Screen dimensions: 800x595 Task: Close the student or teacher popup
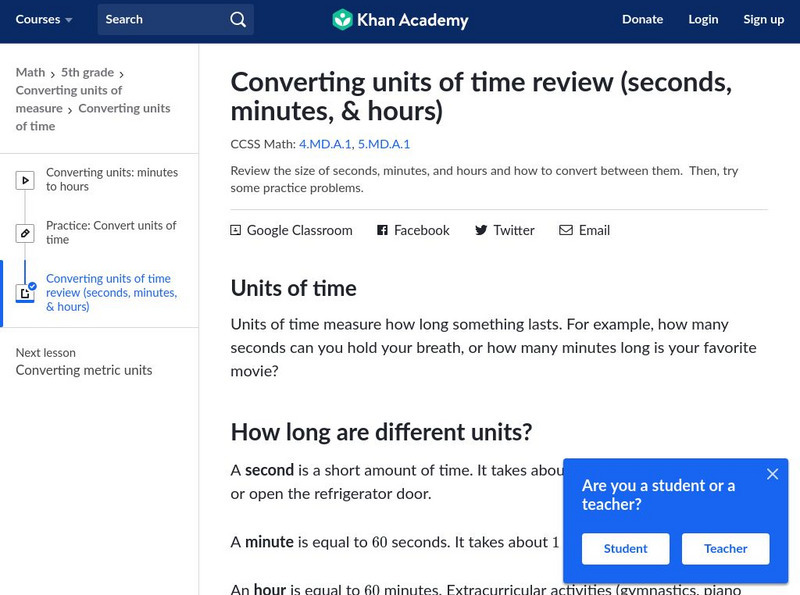[772, 474]
